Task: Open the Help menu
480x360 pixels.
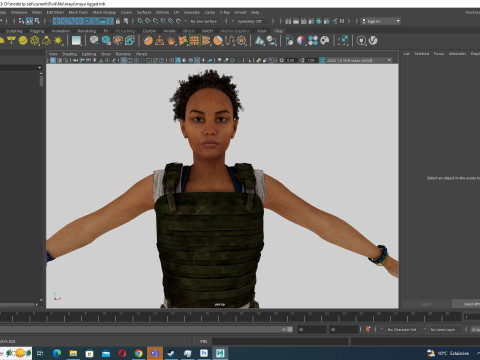Action: [255, 12]
